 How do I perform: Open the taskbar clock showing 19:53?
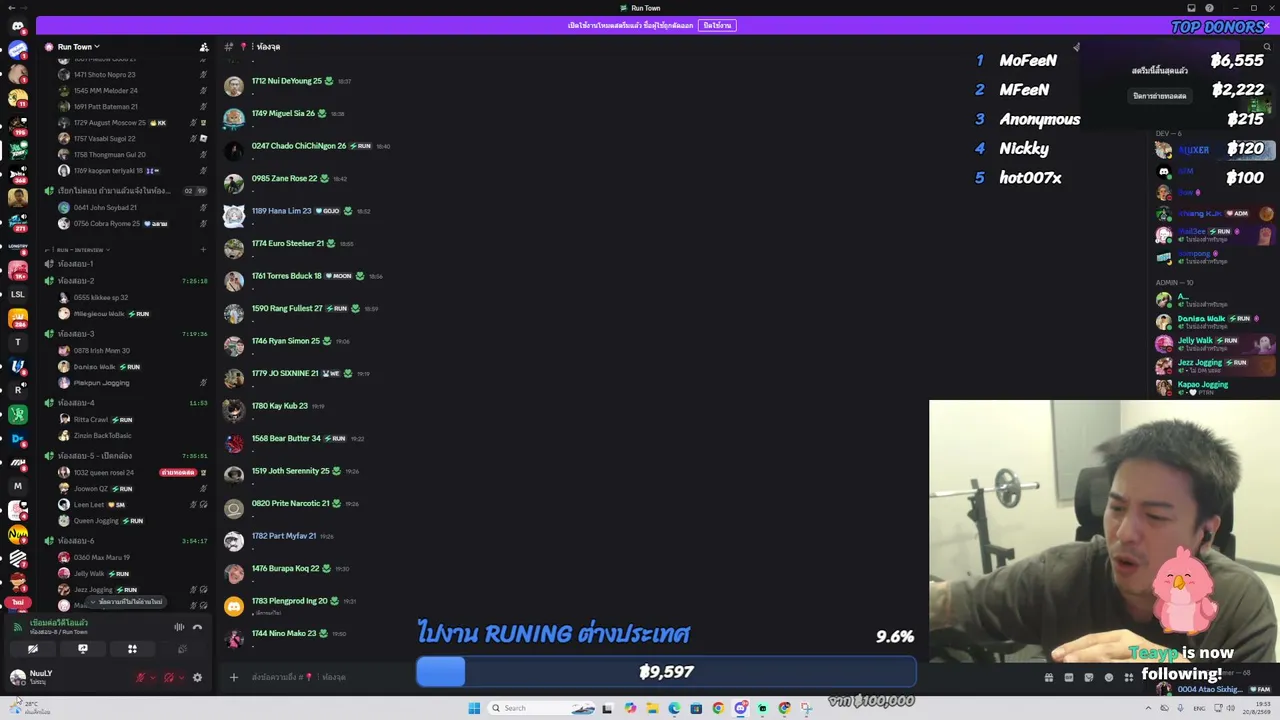point(1255,708)
